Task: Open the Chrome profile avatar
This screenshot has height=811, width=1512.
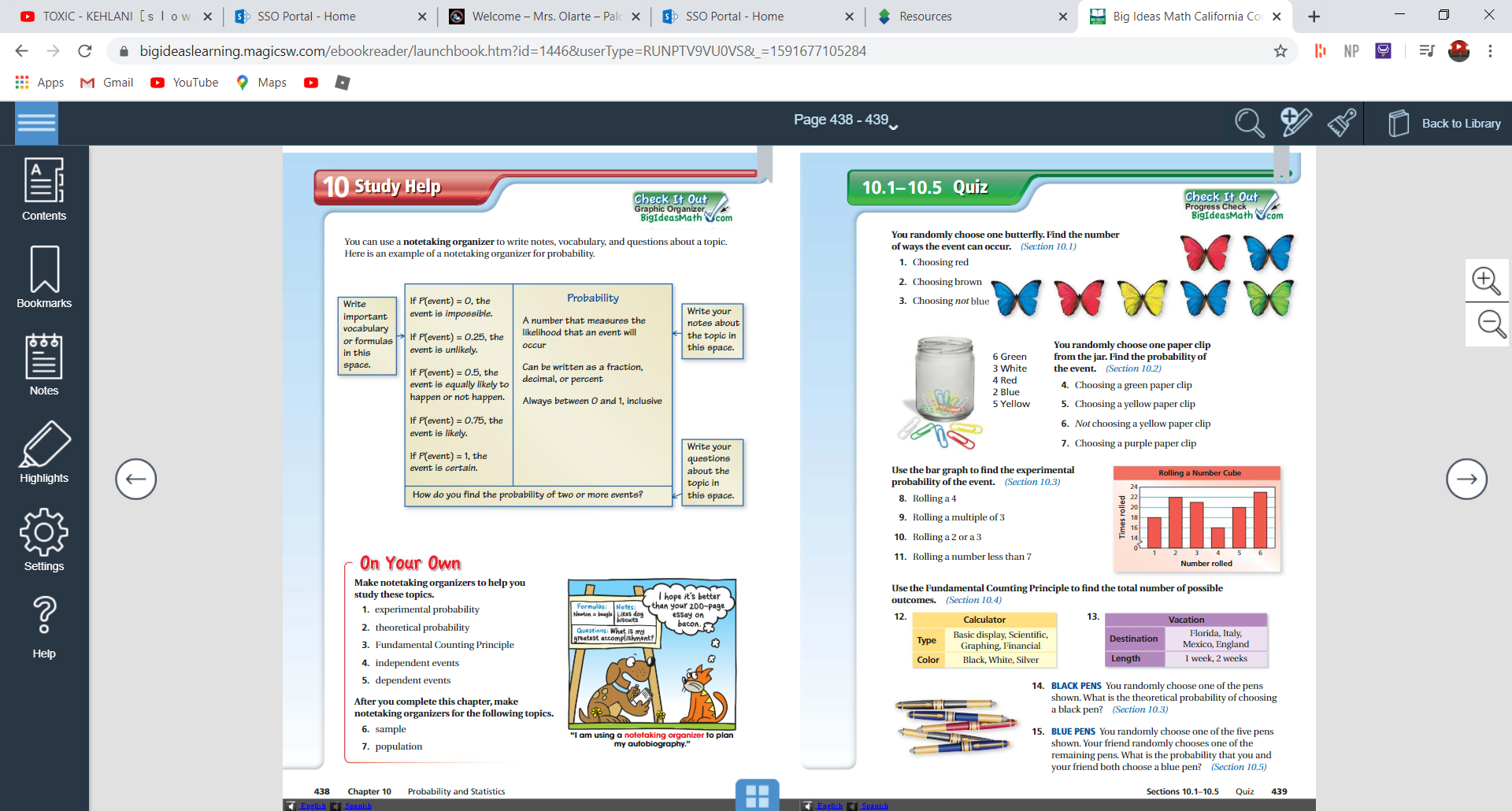Action: (x=1459, y=51)
